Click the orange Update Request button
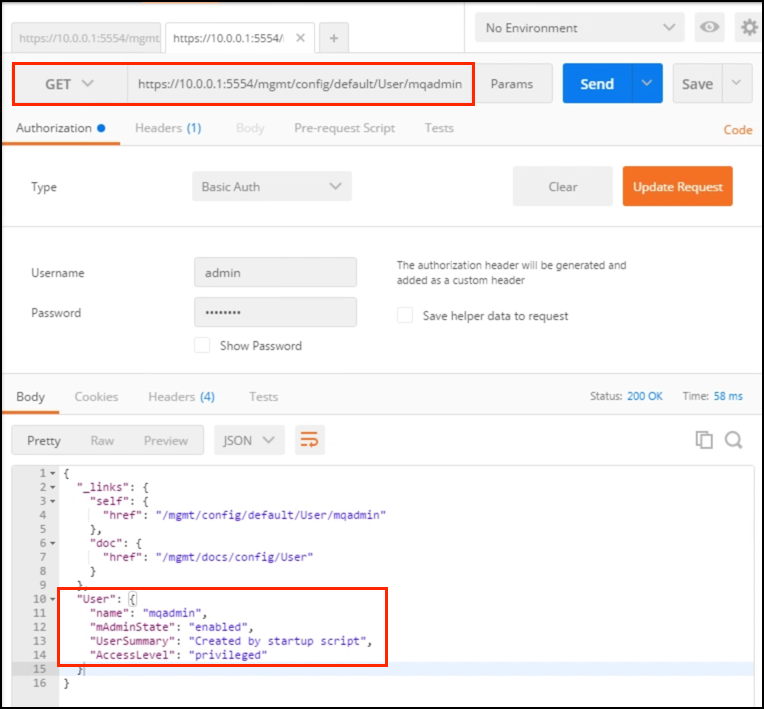764x709 pixels. coord(677,186)
